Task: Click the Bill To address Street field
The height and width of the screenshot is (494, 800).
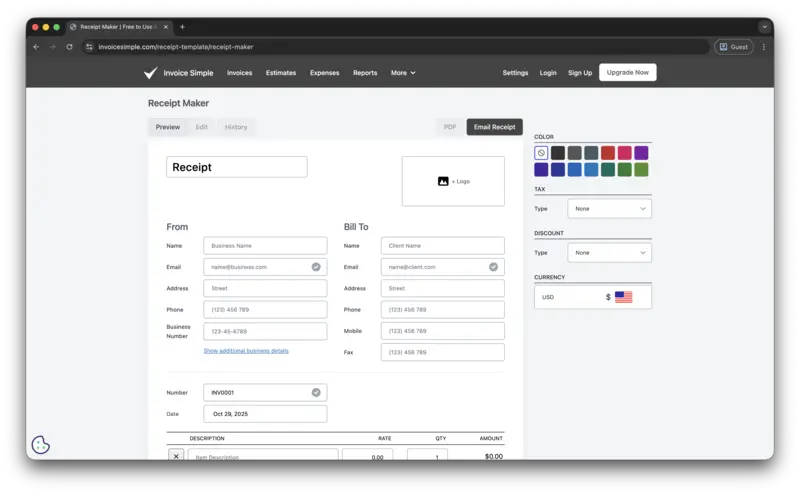Action: point(442,288)
